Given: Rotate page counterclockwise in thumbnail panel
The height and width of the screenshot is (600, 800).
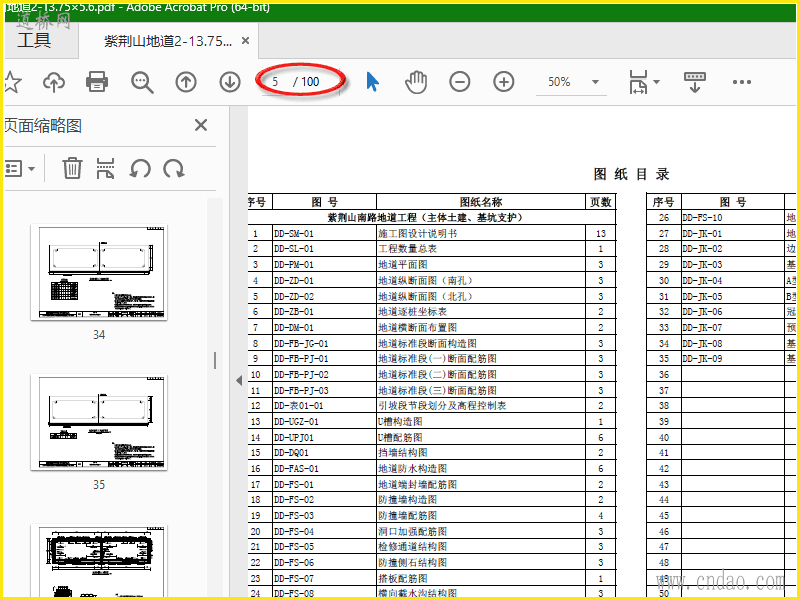Looking at the screenshot, I should 140,168.
